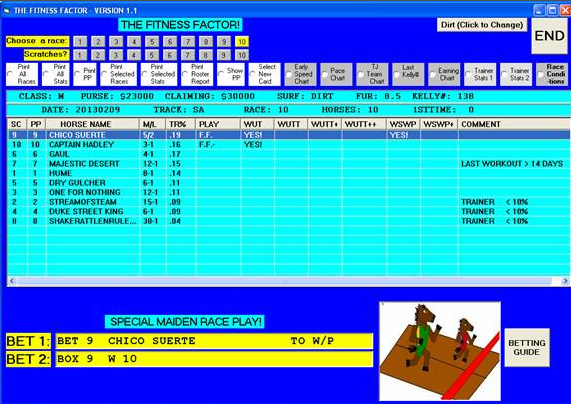Open the Race Conditions option
Image resolution: width=571 pixels, height=404 pixels.
coord(553,74)
